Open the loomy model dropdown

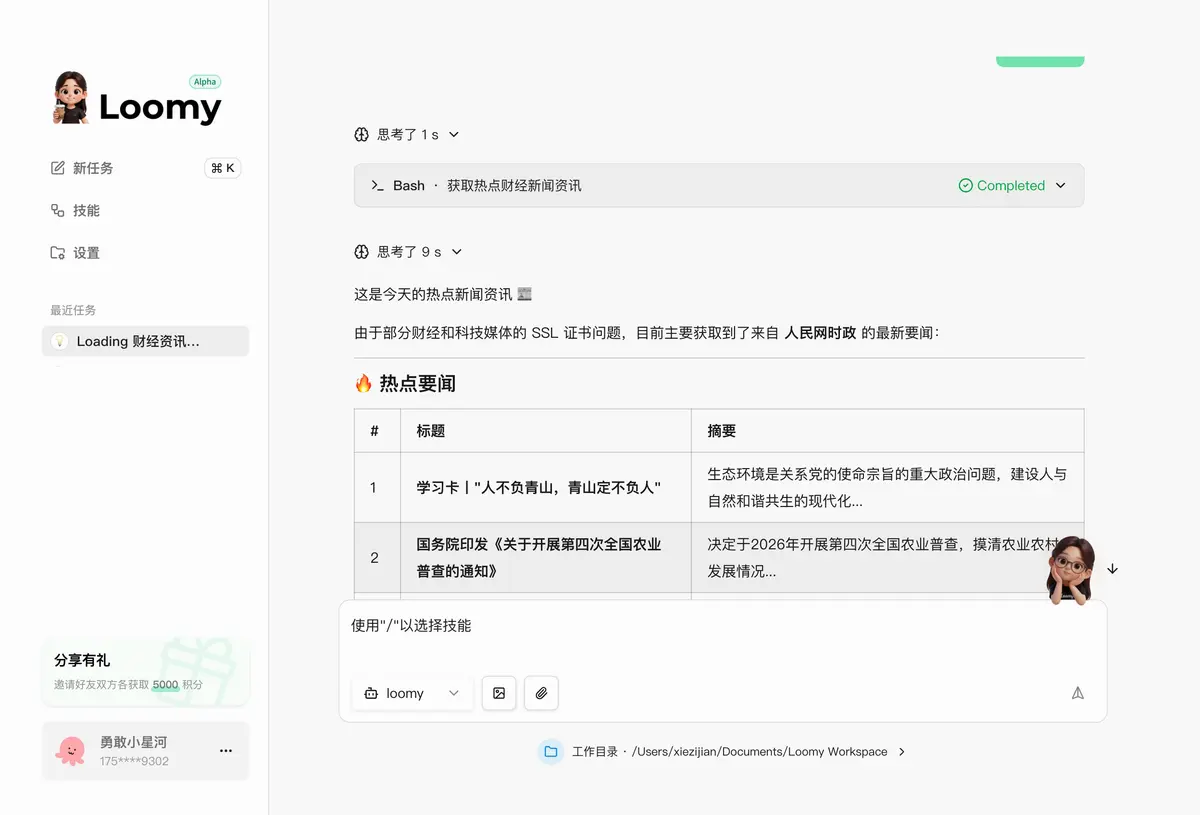tap(412, 693)
